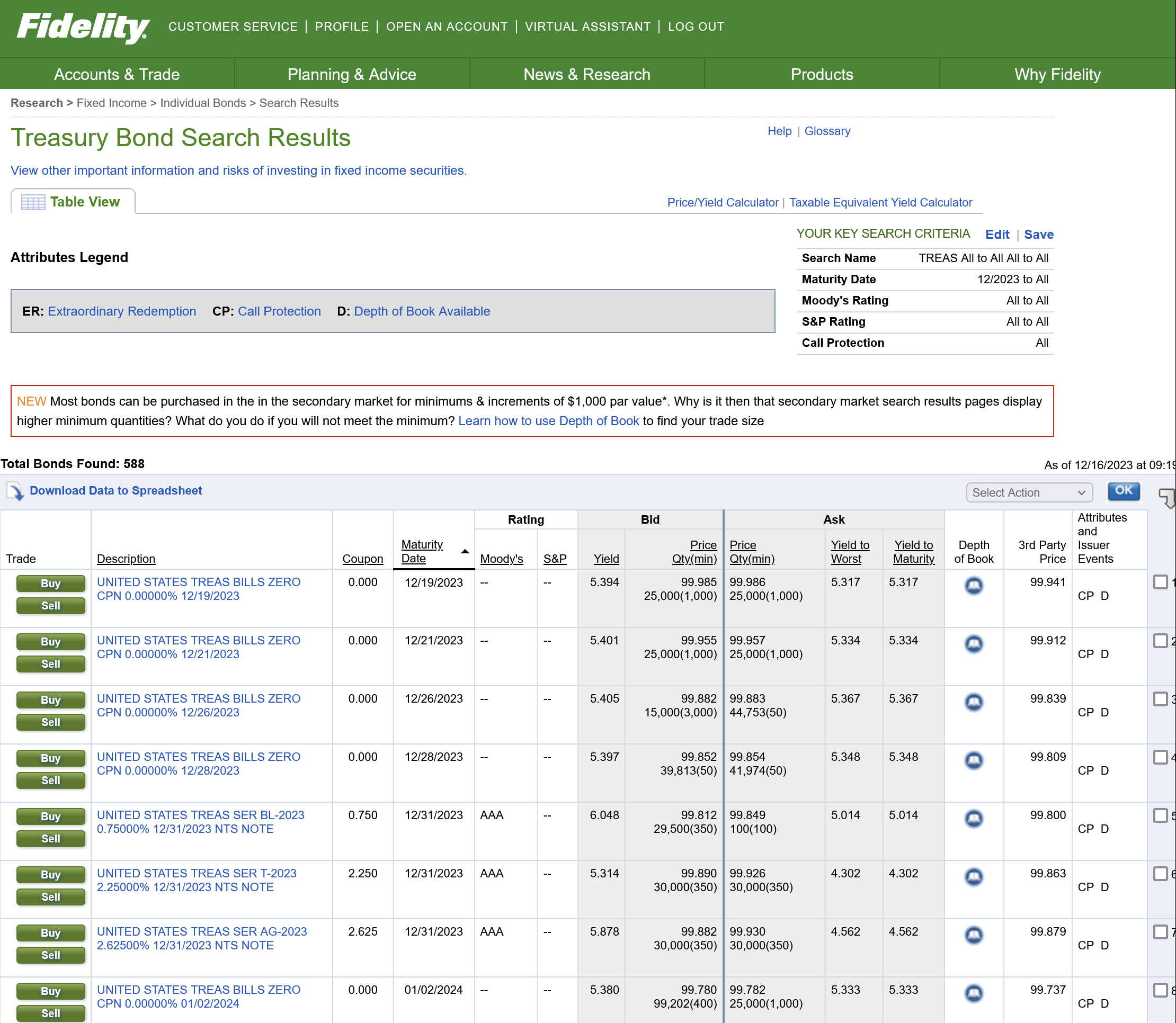Screen dimensions: 1176x1023
Task: Expand the Accounts & Trade menu
Action: pos(117,74)
